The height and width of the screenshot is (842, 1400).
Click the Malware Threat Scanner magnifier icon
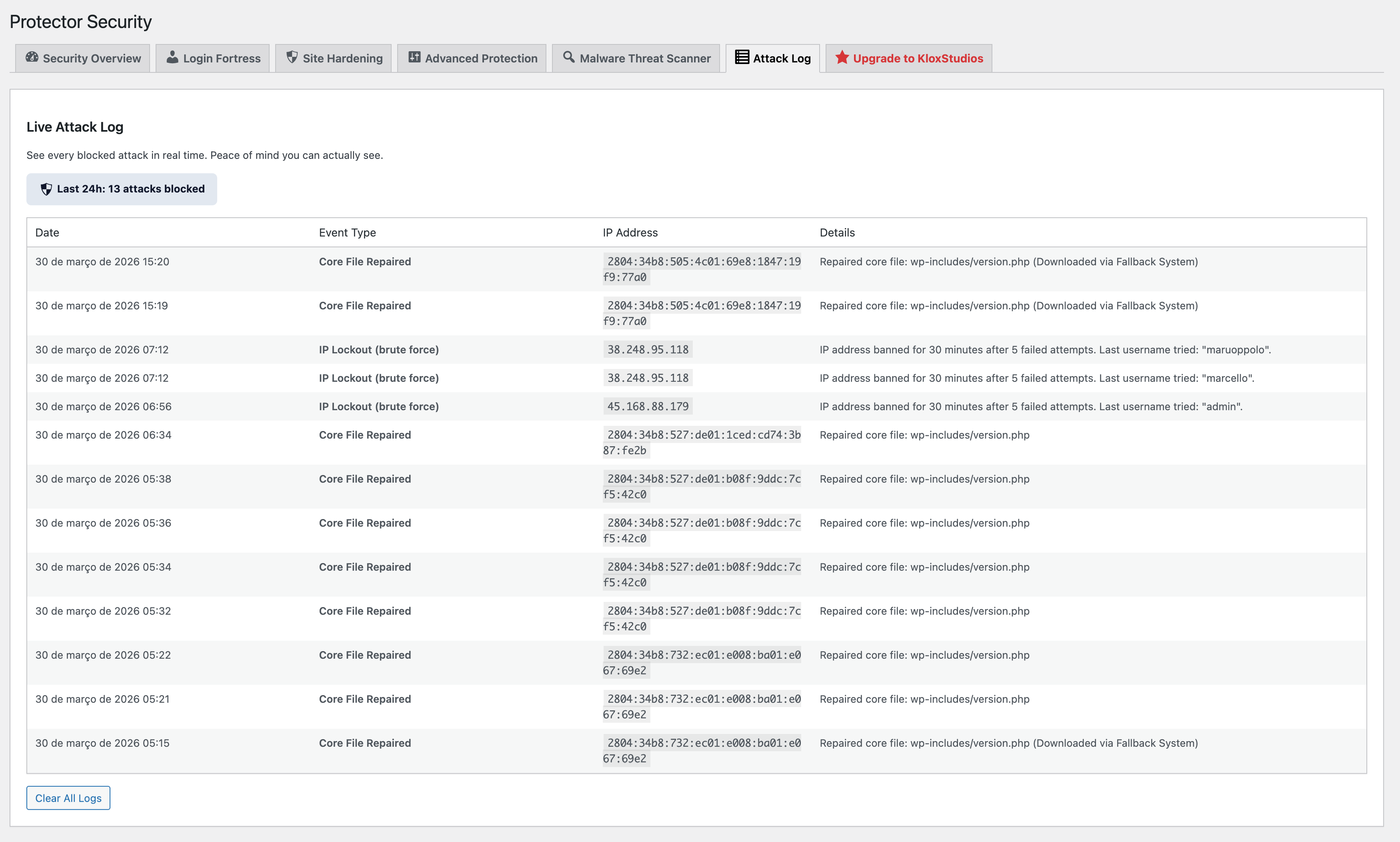569,57
